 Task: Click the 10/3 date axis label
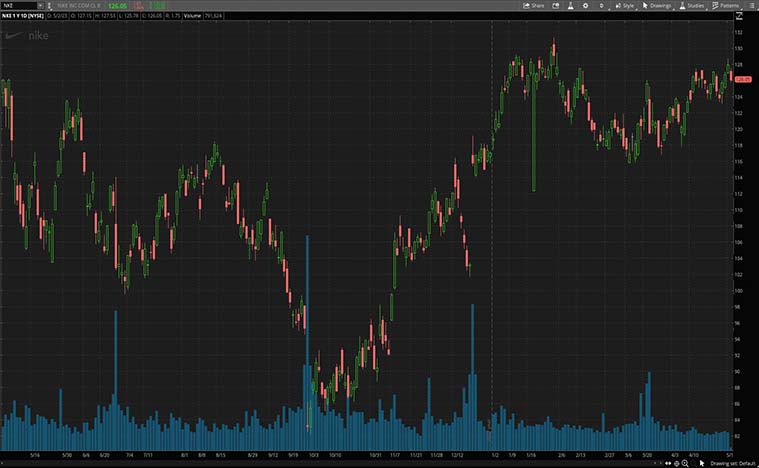pos(314,455)
